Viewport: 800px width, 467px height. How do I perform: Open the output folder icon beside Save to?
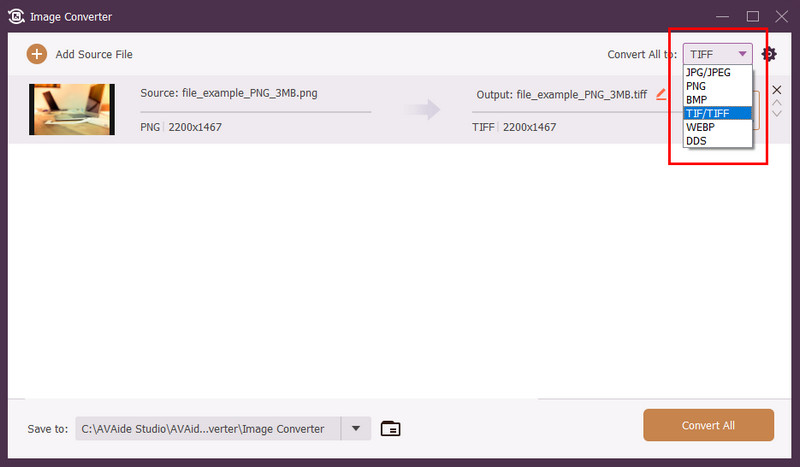pyautogui.click(x=391, y=428)
